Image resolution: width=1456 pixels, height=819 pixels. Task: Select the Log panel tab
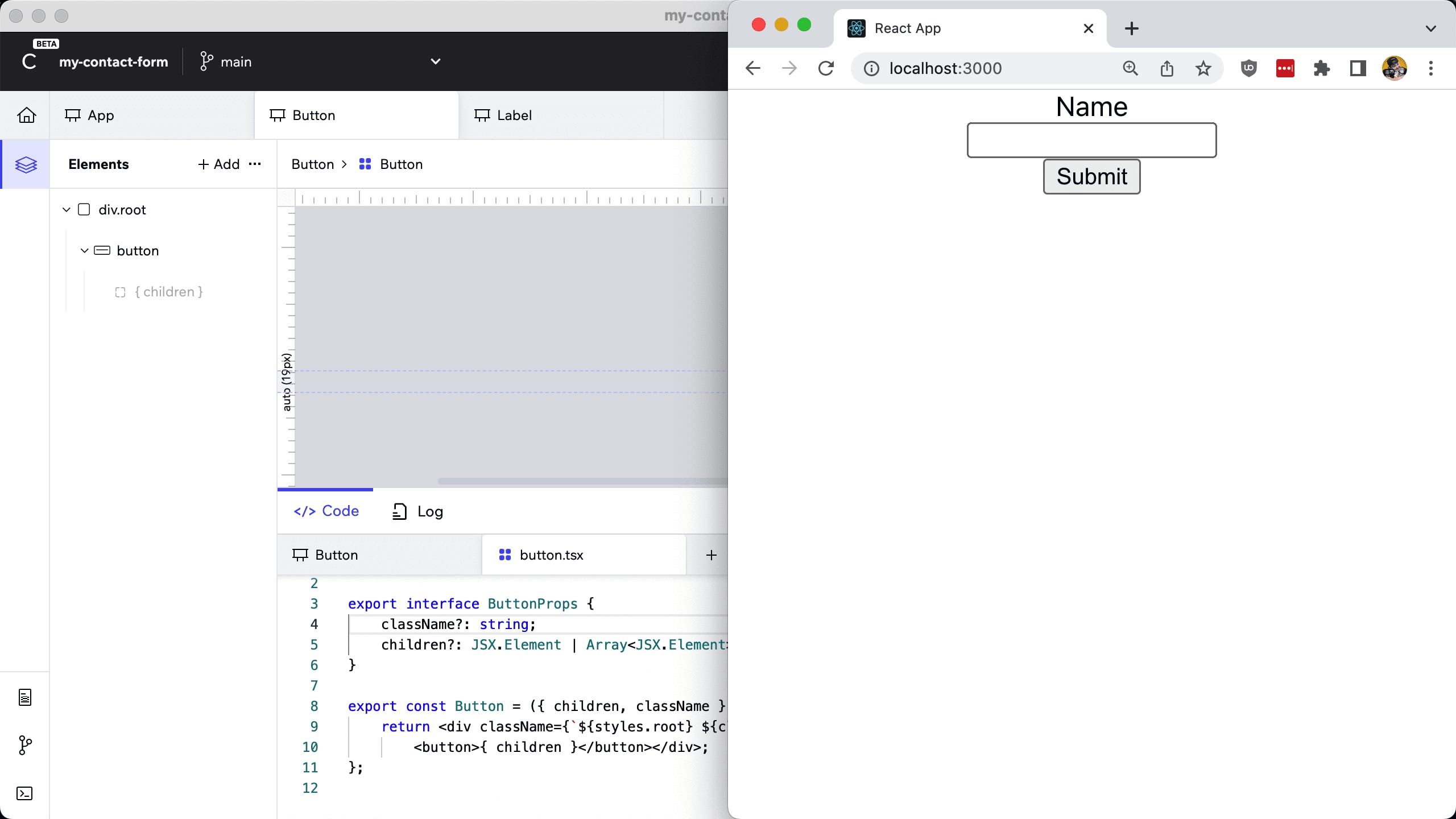418,512
